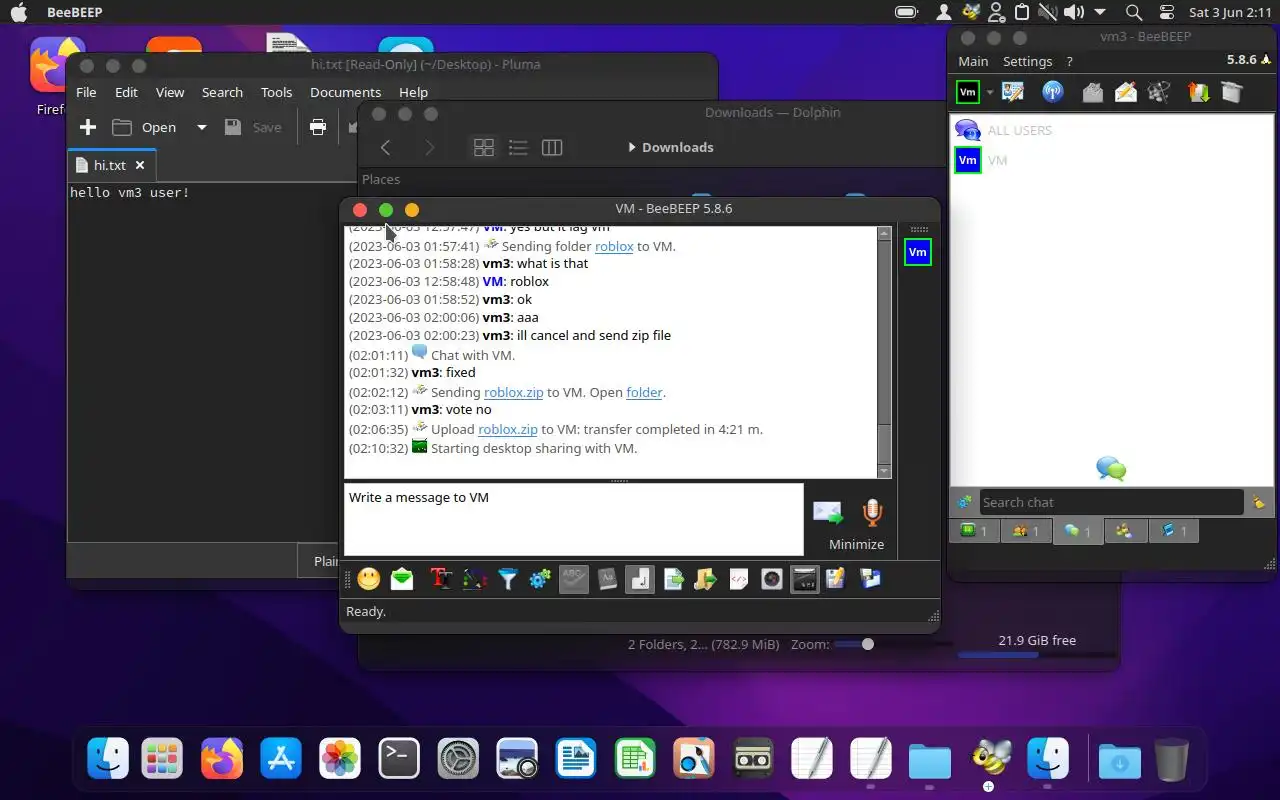The width and height of the screenshot is (1280, 800).
Task: Click the Vm status avatar in BeeBEEP toolbar
Action: 968,92
